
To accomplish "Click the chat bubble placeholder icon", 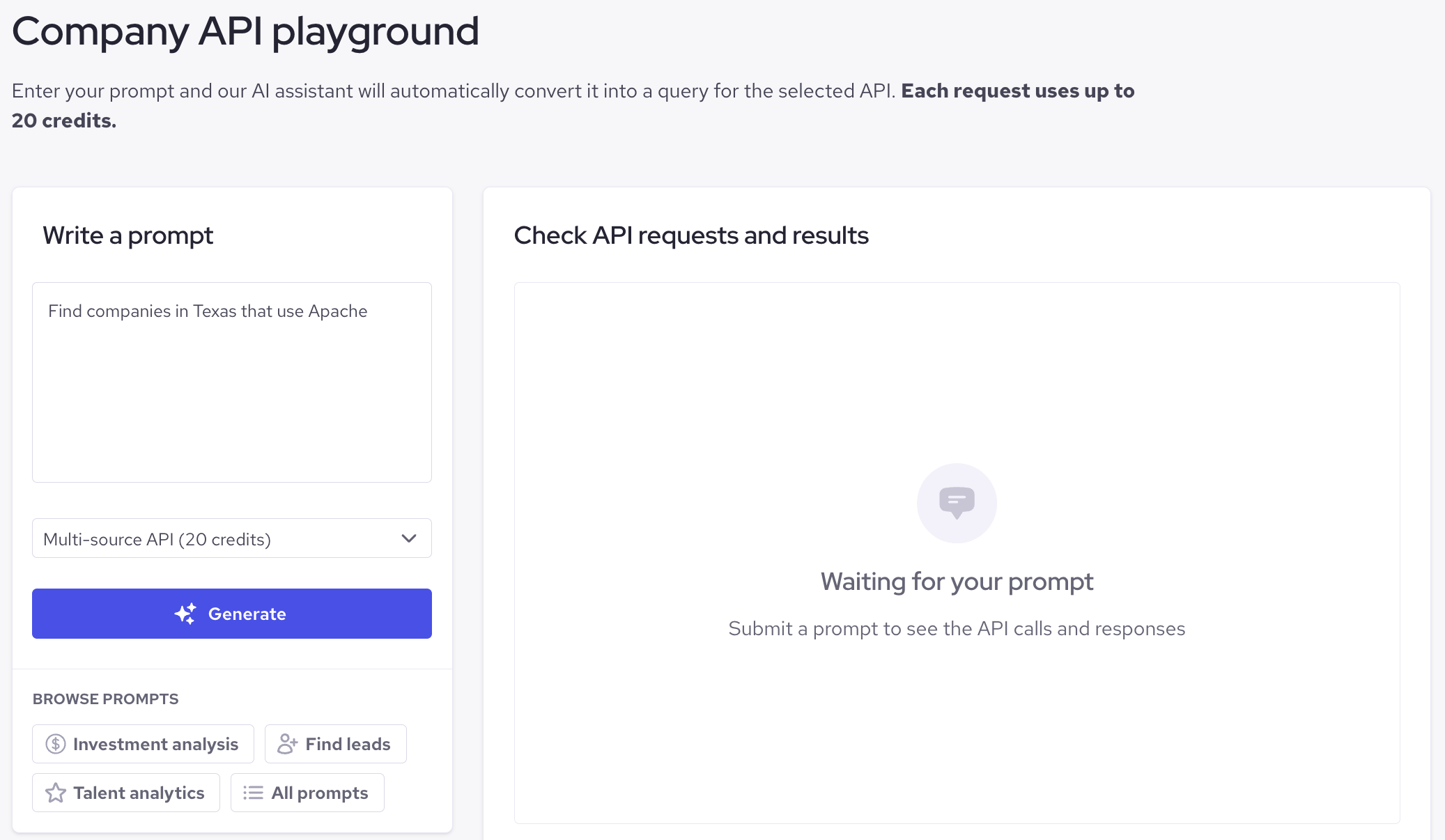I will (957, 503).
